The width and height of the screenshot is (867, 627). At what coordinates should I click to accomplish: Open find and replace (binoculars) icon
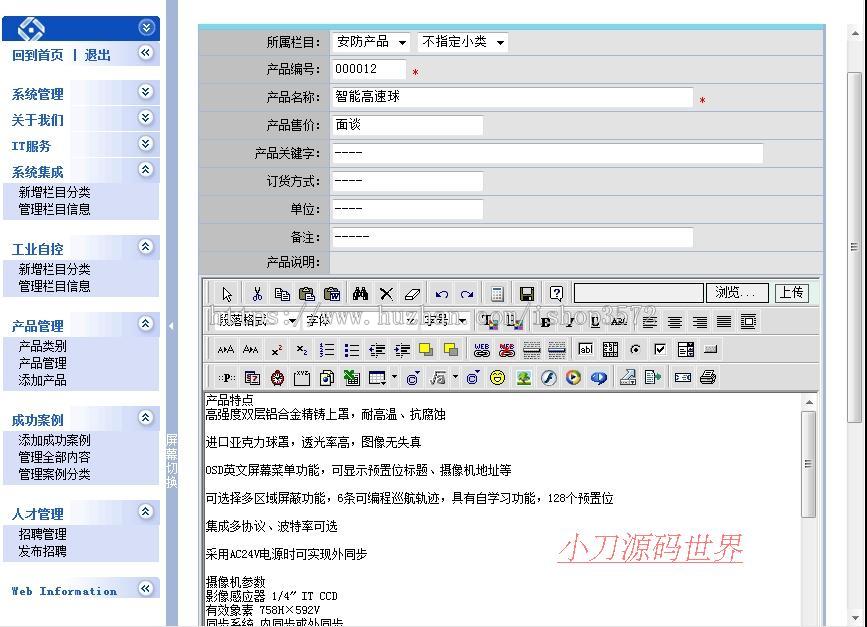(x=361, y=294)
